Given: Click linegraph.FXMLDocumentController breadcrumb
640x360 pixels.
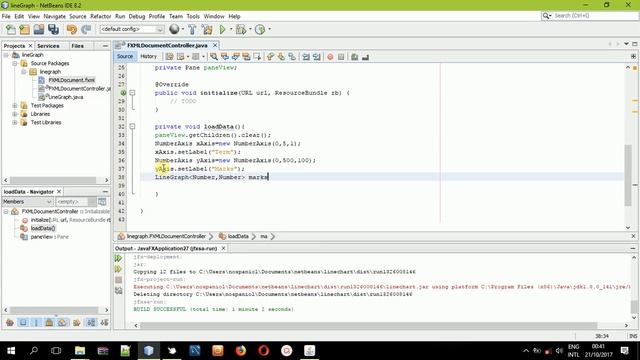Looking at the screenshot, I should point(166,236).
